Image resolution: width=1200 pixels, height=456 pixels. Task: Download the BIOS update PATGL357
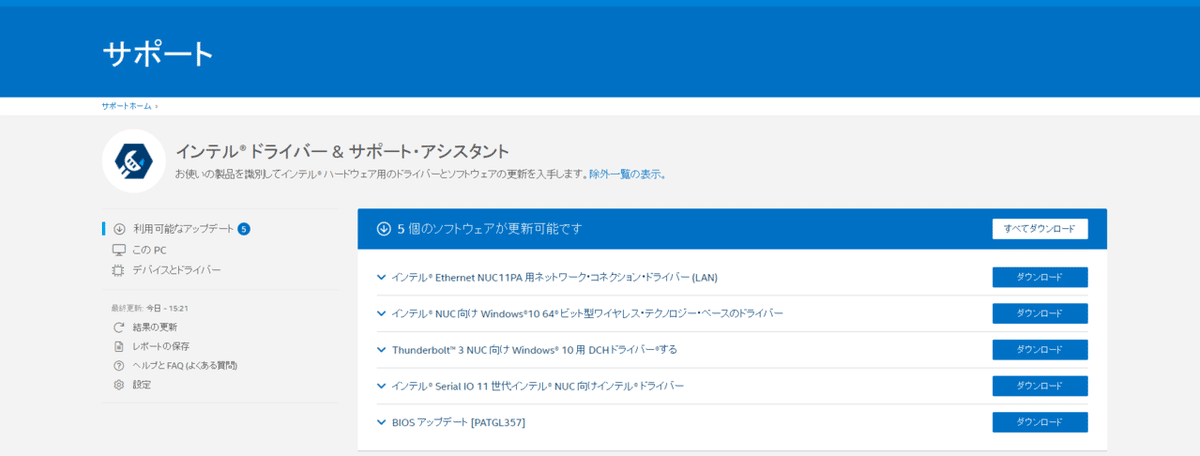pyautogui.click(x=1040, y=422)
